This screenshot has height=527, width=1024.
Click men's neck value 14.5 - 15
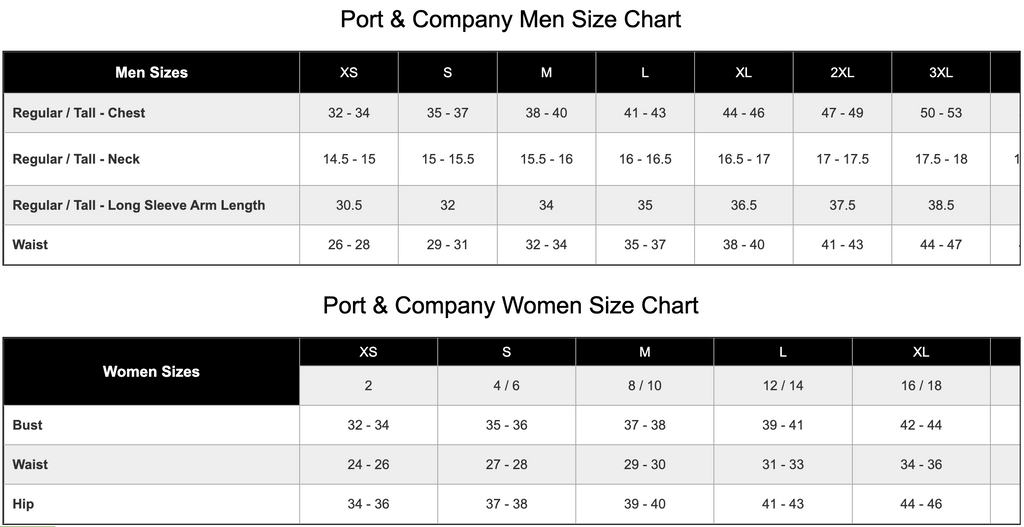point(349,159)
